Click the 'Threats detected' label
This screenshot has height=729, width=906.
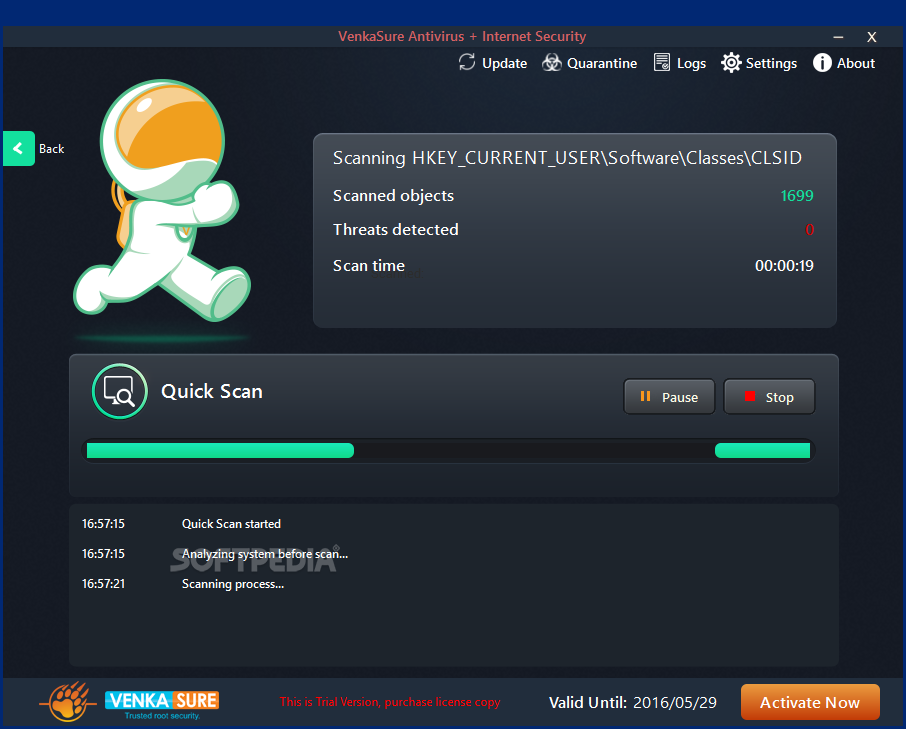[x=396, y=230]
